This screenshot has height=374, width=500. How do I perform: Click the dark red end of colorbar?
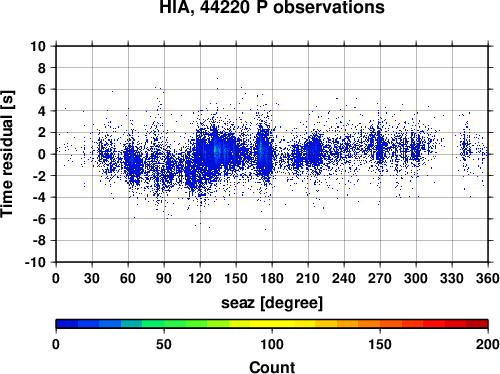click(477, 324)
